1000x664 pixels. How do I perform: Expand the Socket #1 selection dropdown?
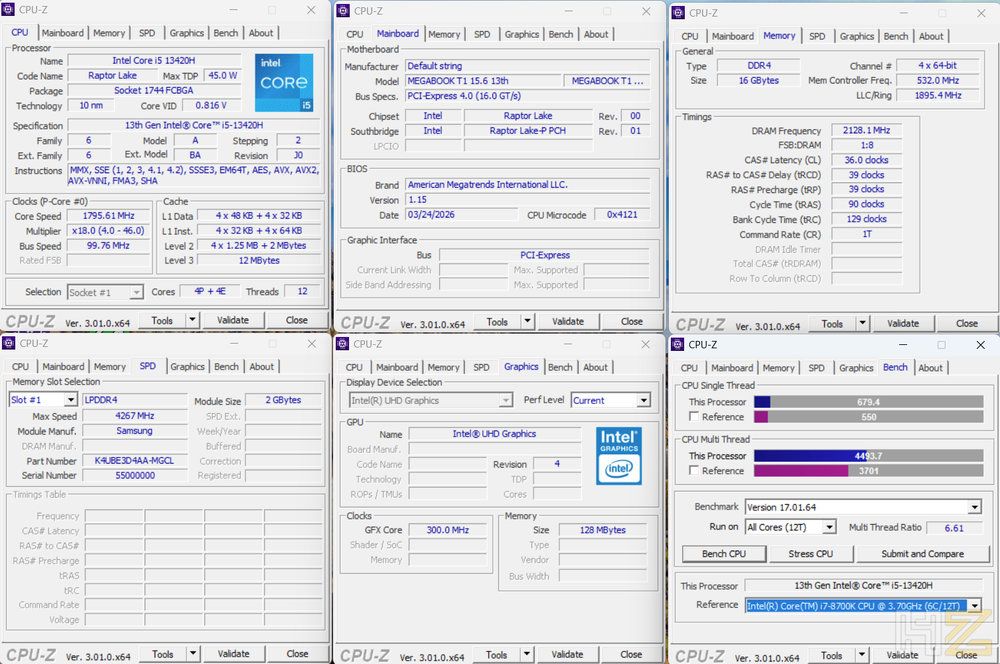pyautogui.click(x=136, y=292)
